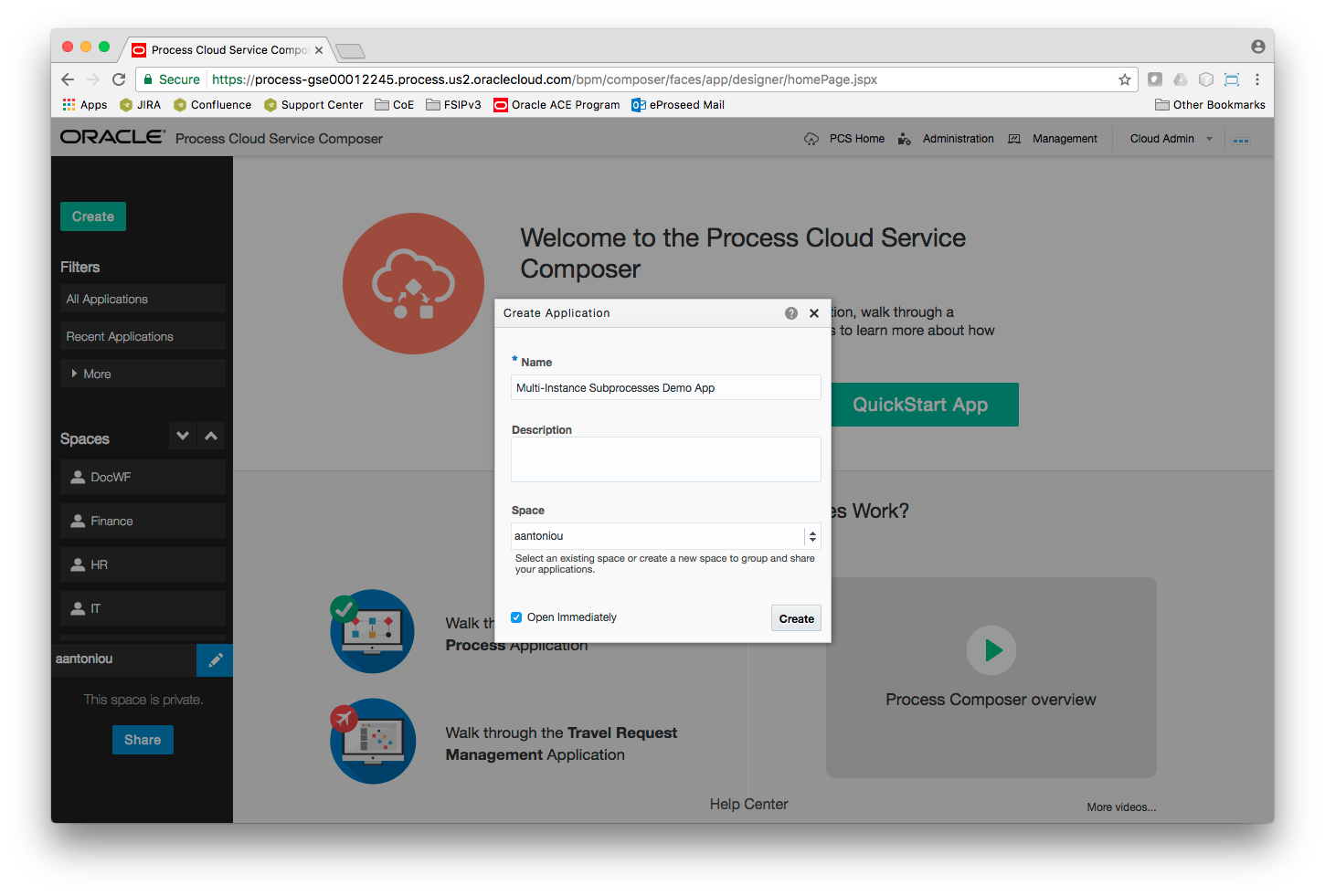Play the Process Composer overview video

(x=991, y=650)
